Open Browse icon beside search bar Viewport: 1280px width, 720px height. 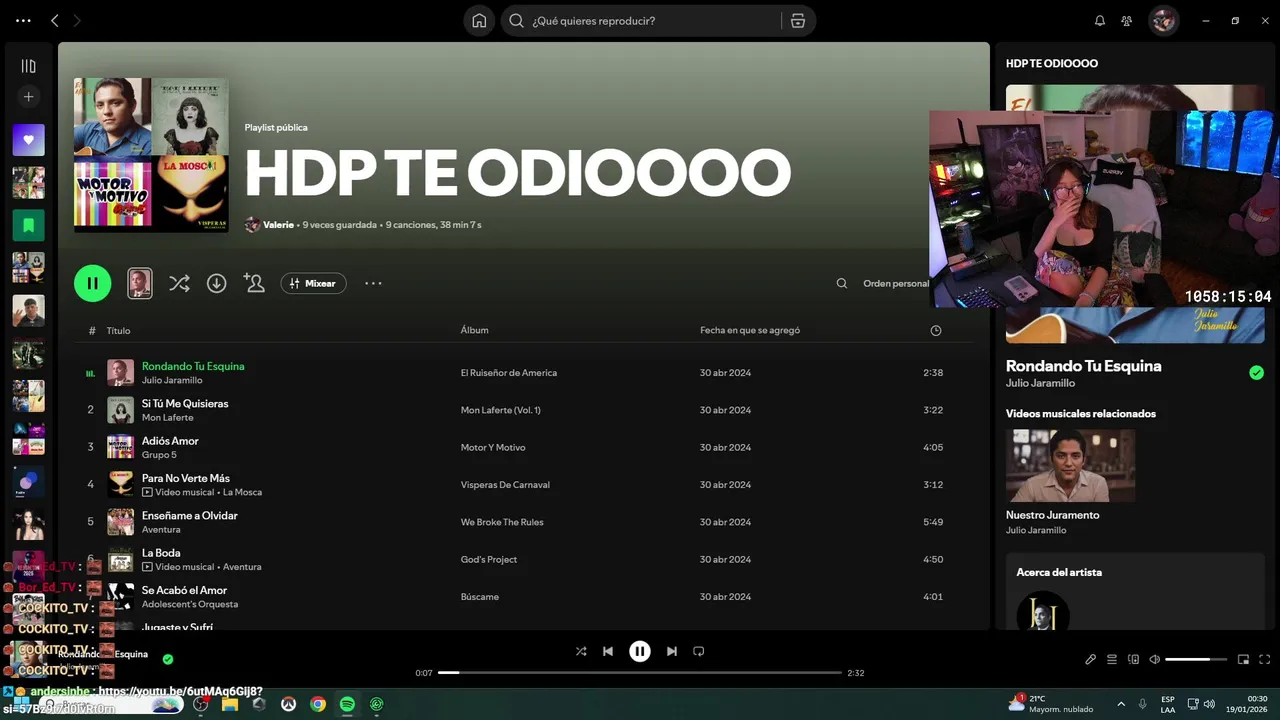(x=797, y=21)
